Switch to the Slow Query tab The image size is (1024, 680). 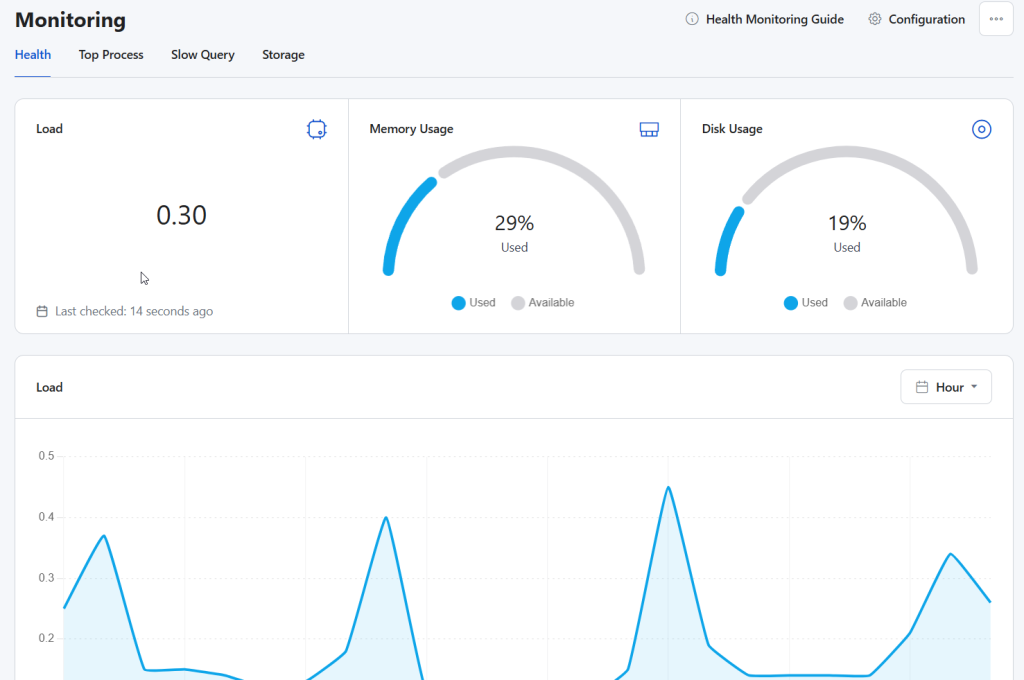tap(202, 55)
